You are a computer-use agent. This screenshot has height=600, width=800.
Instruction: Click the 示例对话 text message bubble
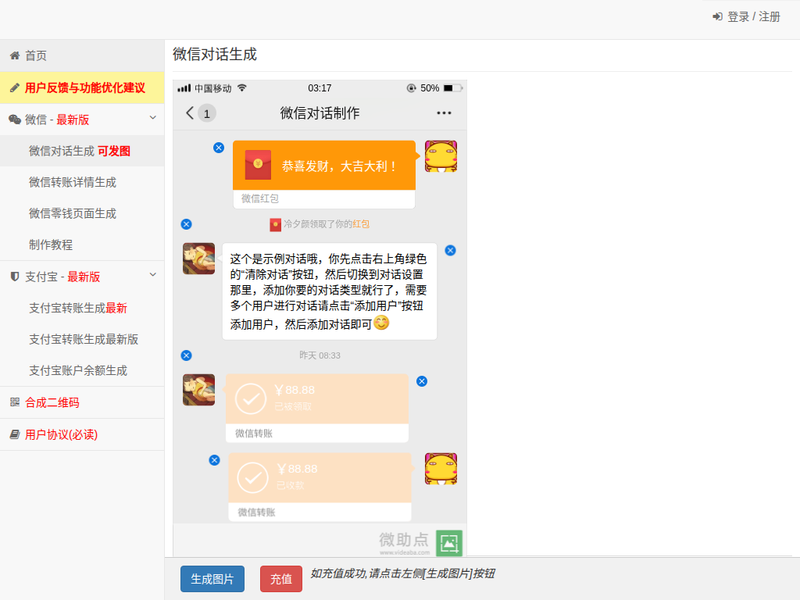[x=330, y=291]
